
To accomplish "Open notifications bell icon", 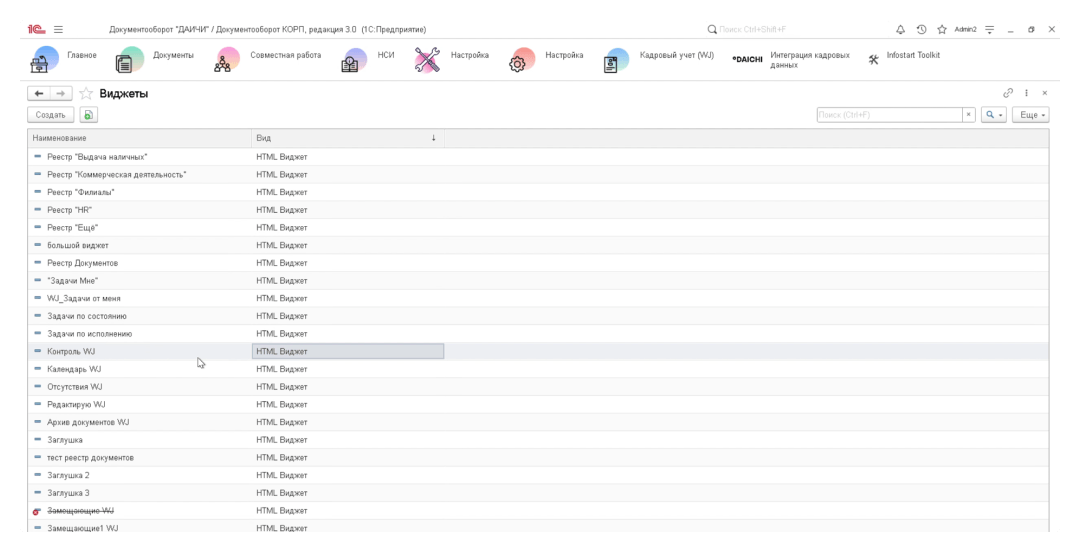I will coord(900,30).
